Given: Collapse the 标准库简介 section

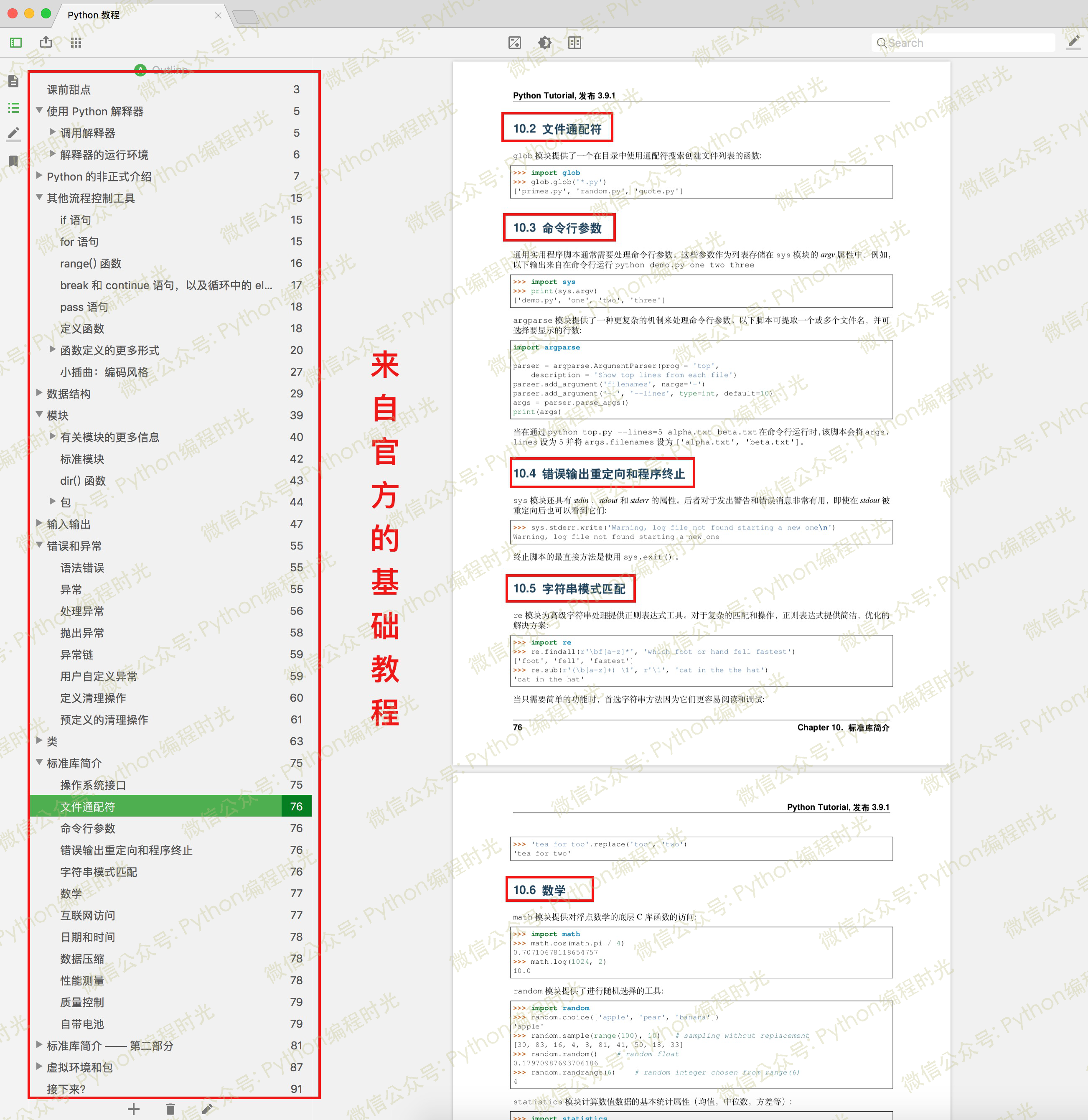Looking at the screenshot, I should coord(39,762).
